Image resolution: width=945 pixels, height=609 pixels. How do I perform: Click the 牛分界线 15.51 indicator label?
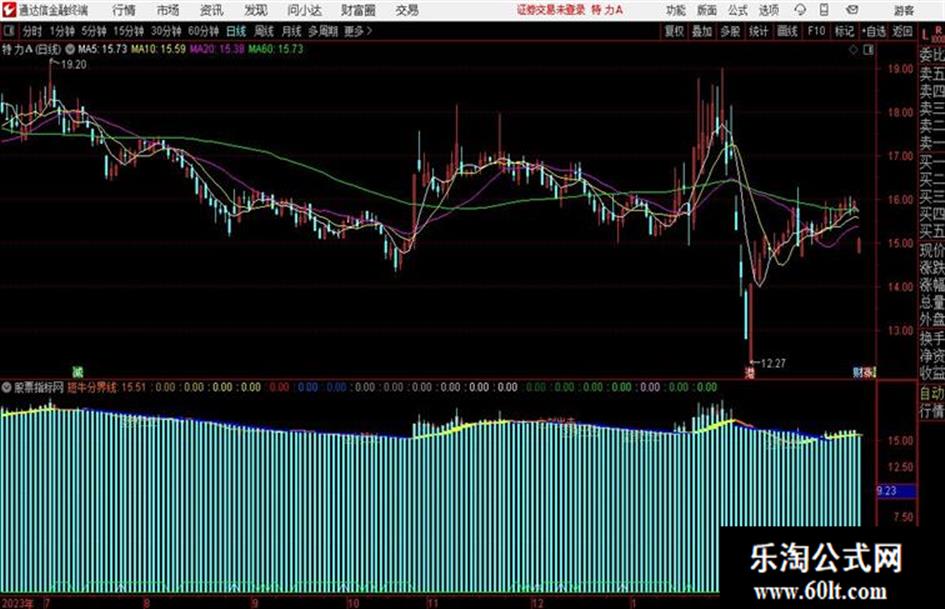pyautogui.click(x=107, y=387)
